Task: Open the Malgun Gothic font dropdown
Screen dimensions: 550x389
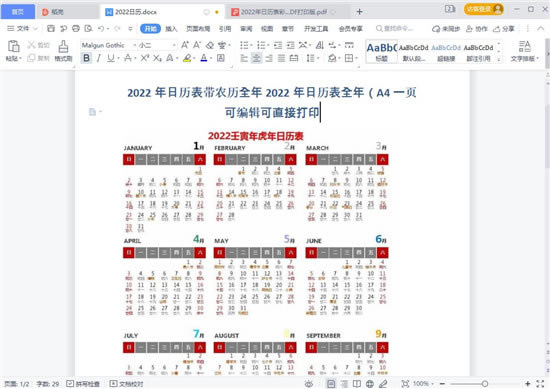Action: pyautogui.click(x=135, y=45)
